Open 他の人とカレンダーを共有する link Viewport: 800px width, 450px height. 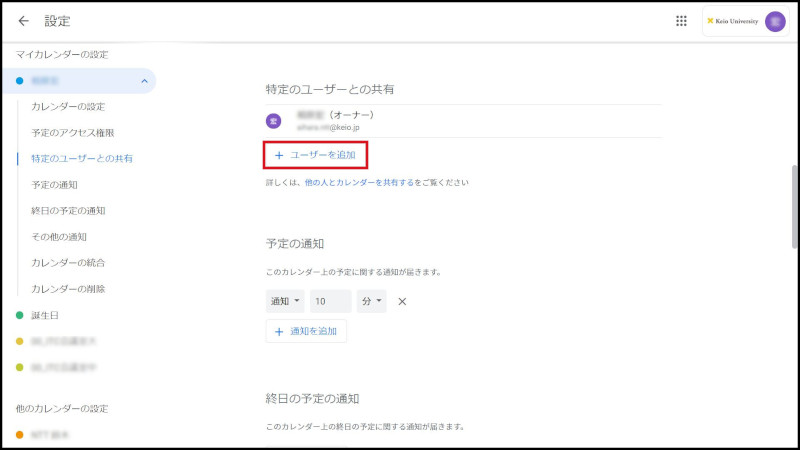359,183
